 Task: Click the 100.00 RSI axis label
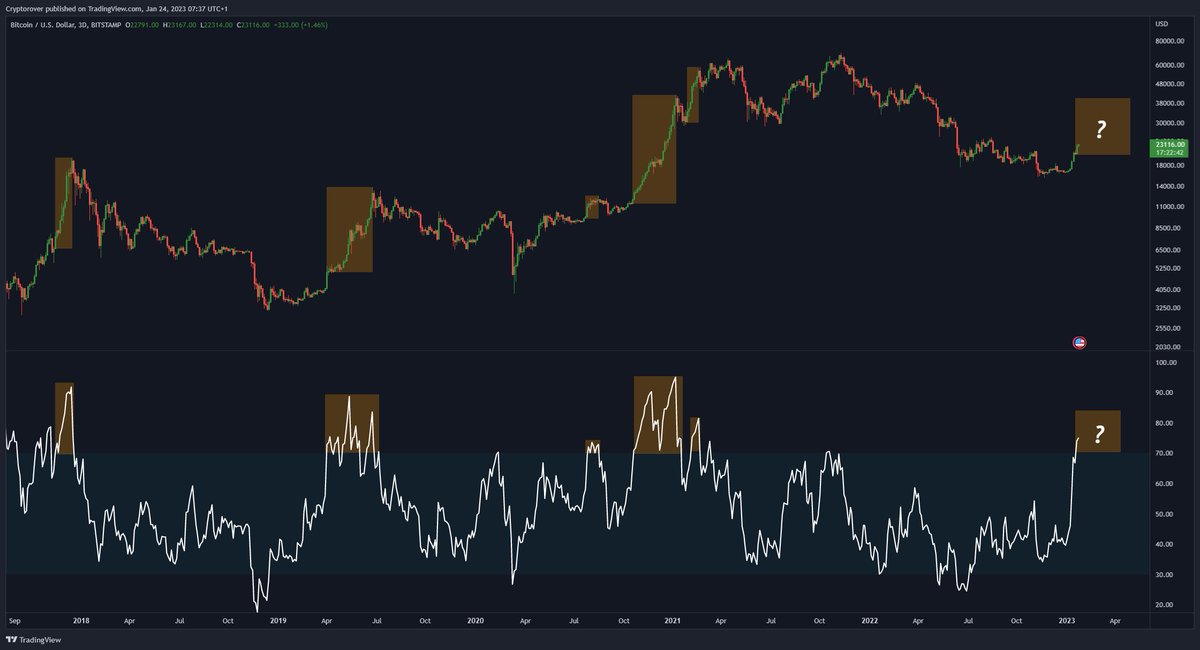coord(1165,363)
